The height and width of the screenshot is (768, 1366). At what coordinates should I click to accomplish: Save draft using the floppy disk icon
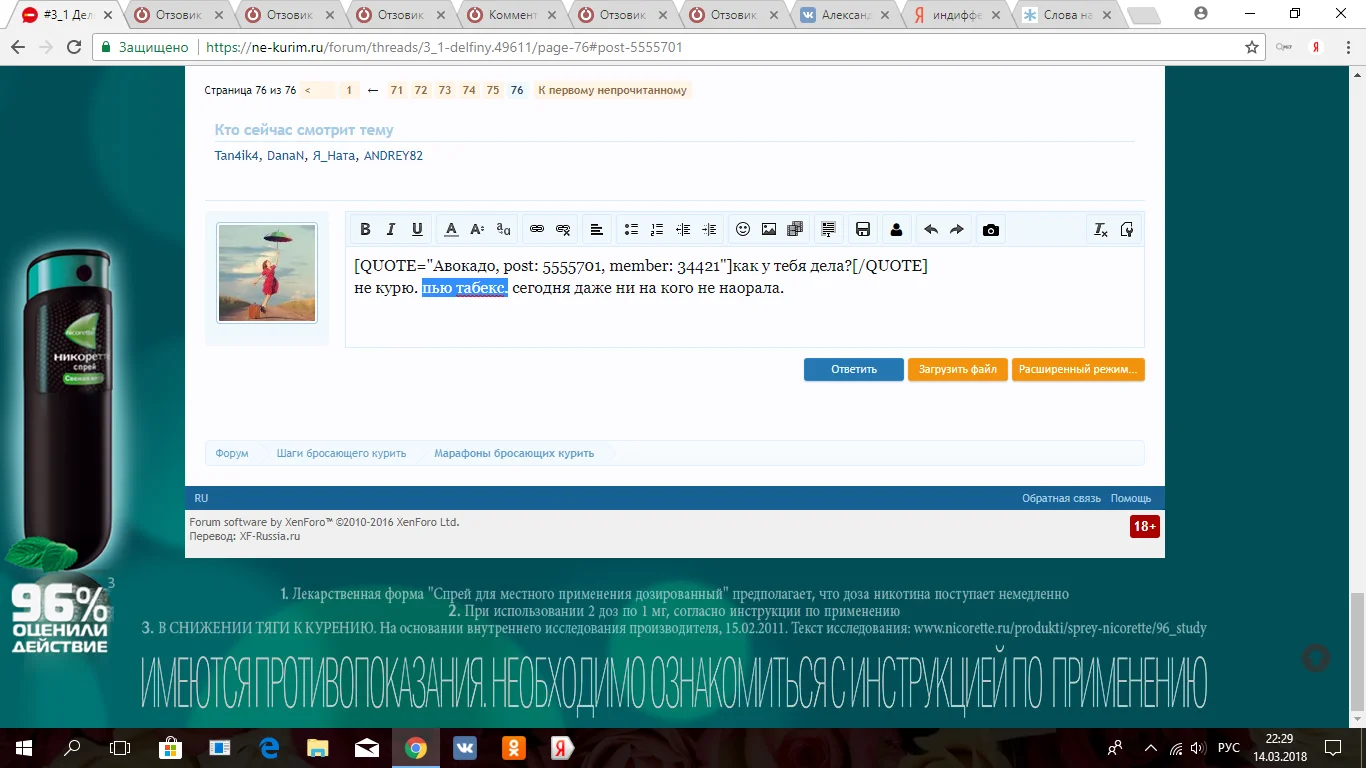click(863, 229)
